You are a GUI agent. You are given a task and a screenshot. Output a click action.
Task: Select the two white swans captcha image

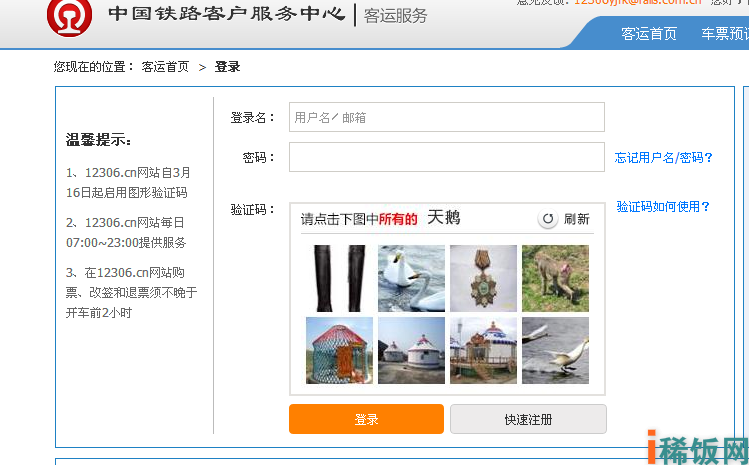(x=411, y=279)
